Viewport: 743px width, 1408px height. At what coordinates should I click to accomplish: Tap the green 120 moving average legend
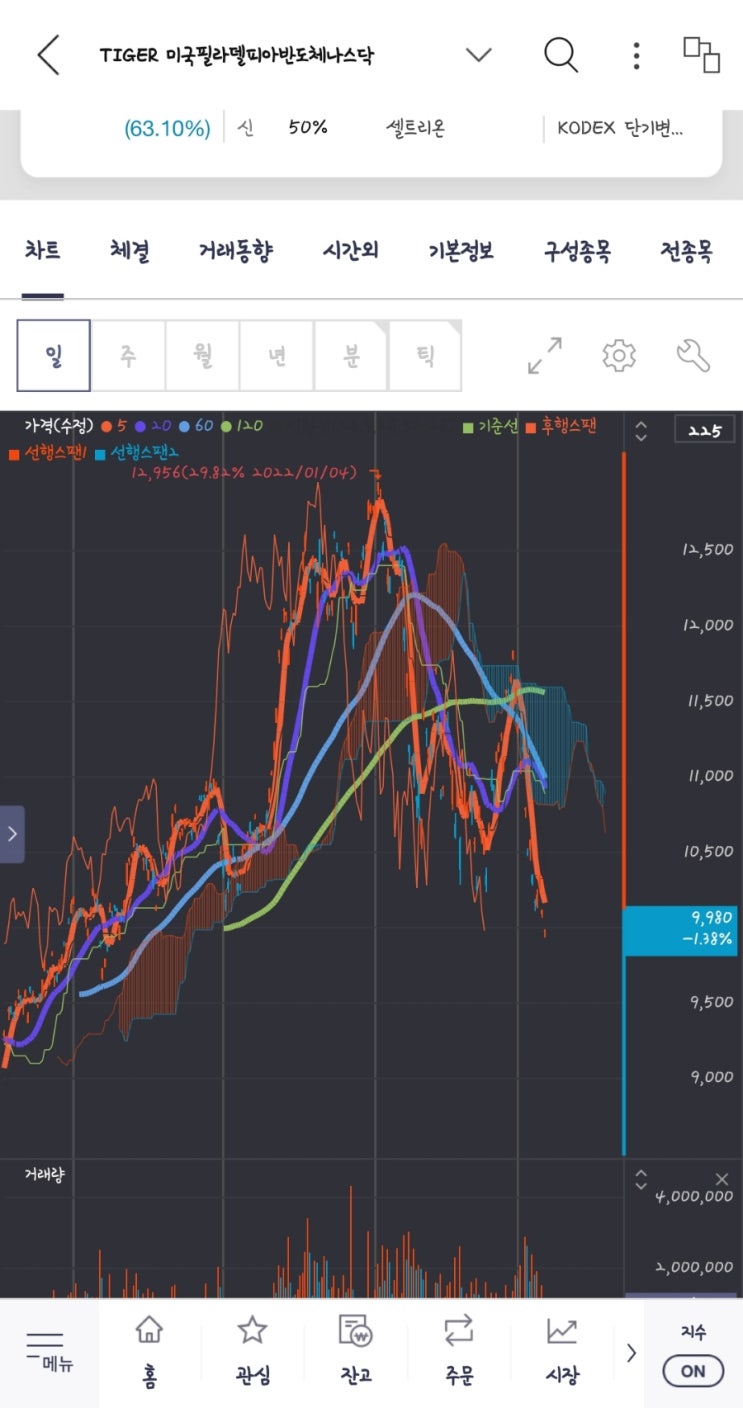tap(242, 425)
